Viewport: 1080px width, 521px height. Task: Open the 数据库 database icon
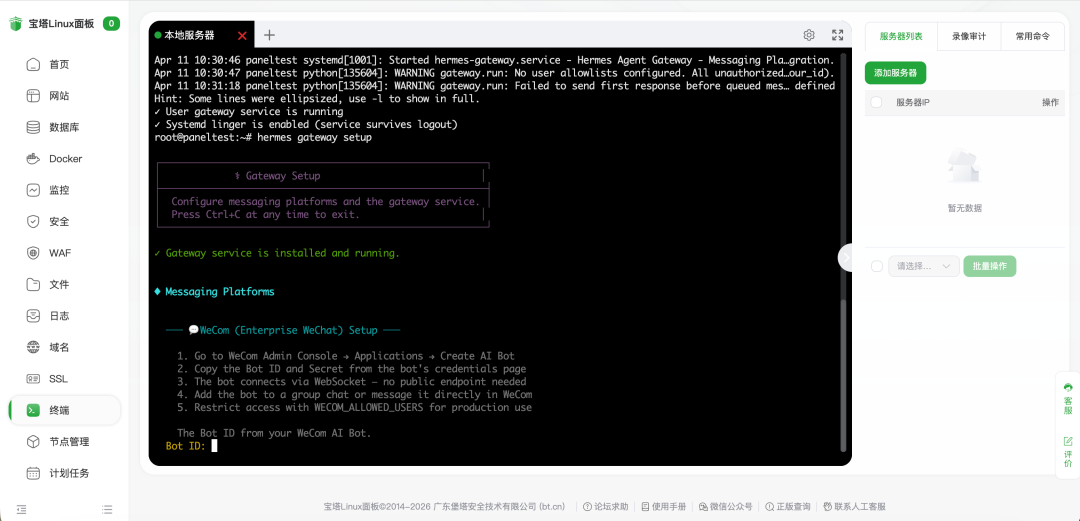click(x=33, y=127)
